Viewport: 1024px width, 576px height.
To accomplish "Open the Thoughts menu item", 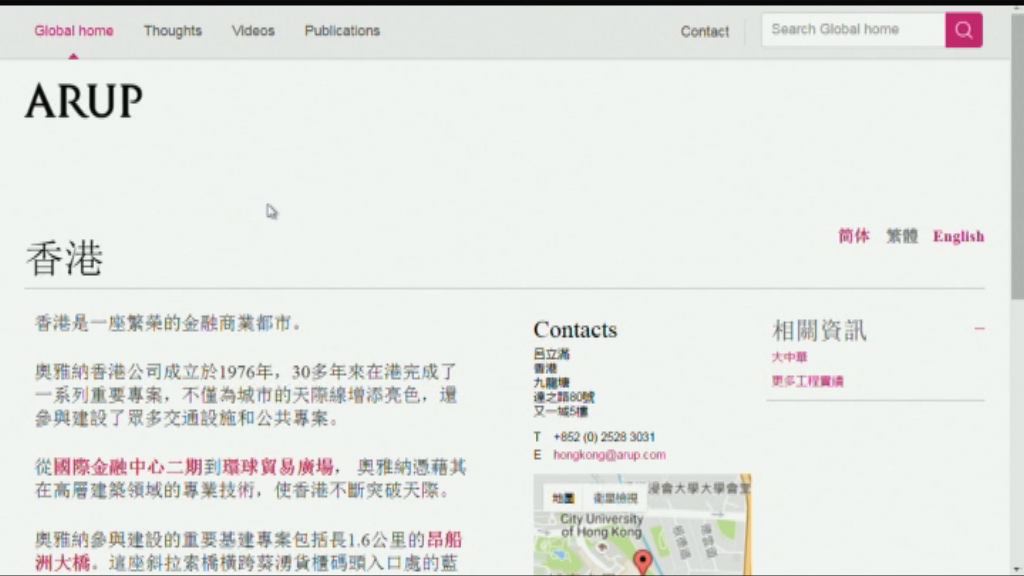I will pos(172,31).
